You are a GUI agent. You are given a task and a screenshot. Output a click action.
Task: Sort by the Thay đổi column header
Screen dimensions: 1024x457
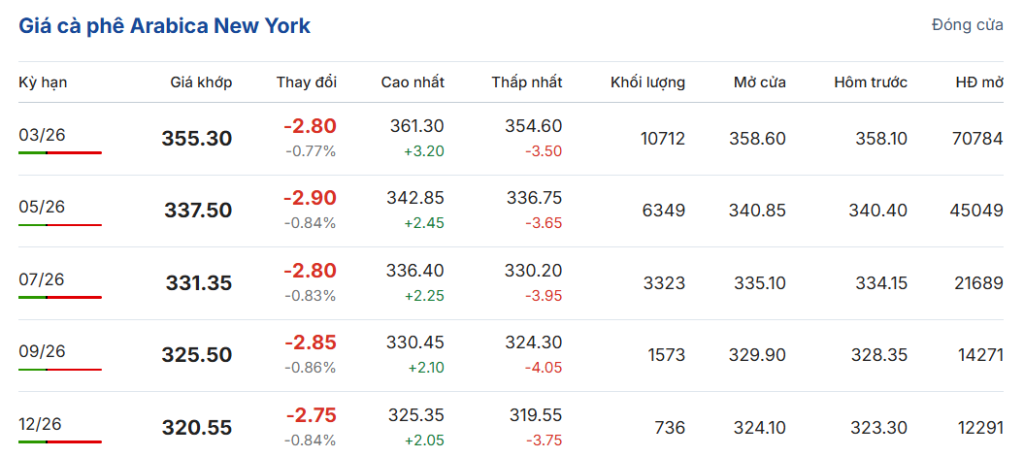coord(306,82)
